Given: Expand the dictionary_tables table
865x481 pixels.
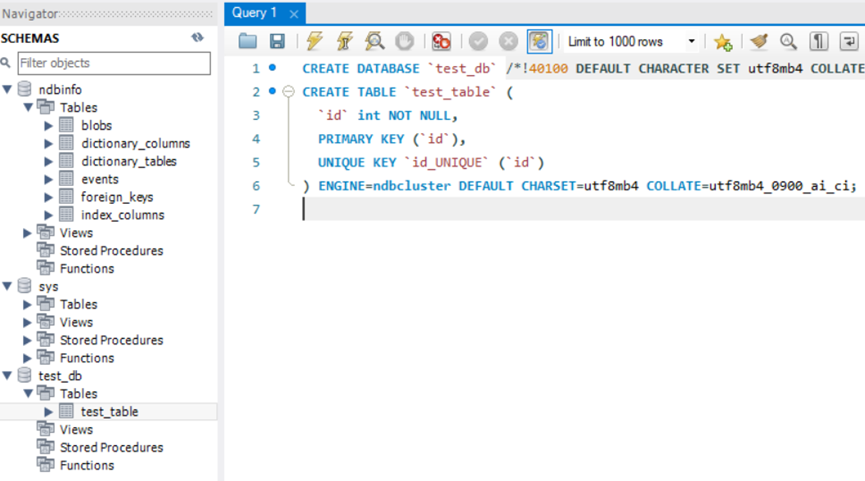Looking at the screenshot, I should click(48, 162).
